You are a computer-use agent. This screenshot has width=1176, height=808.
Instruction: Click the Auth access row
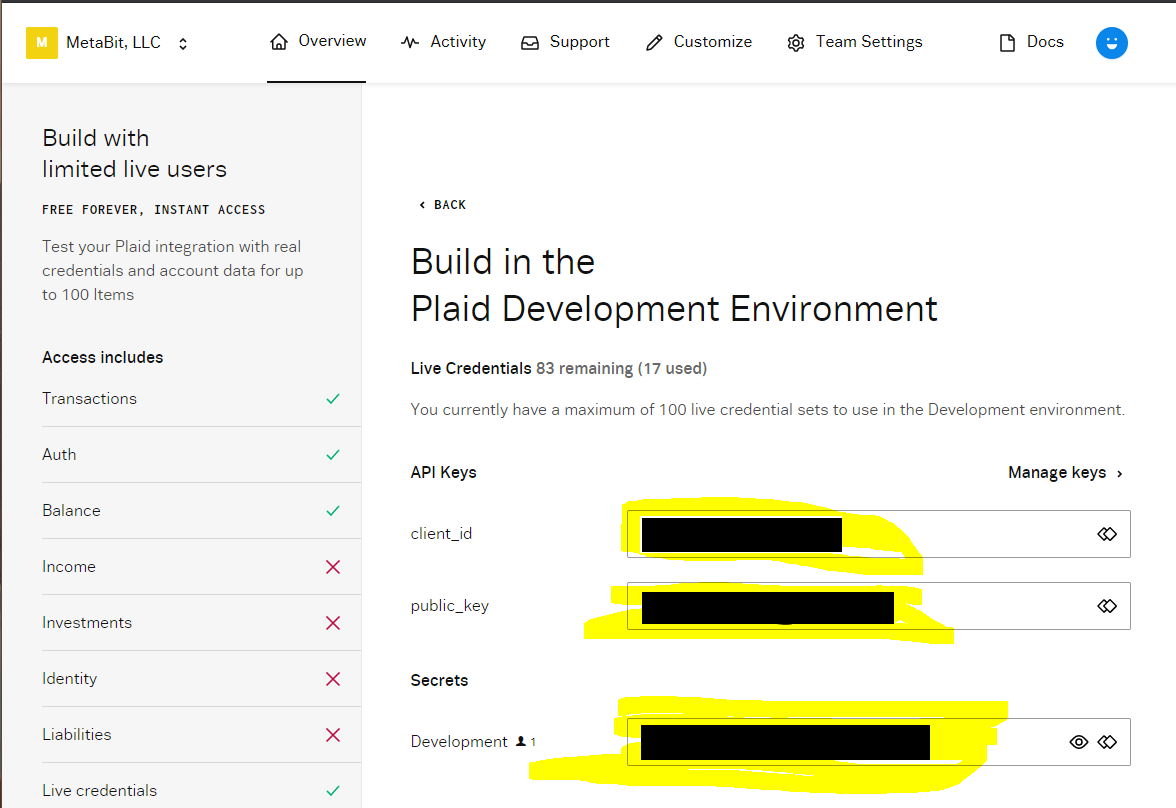click(201, 455)
